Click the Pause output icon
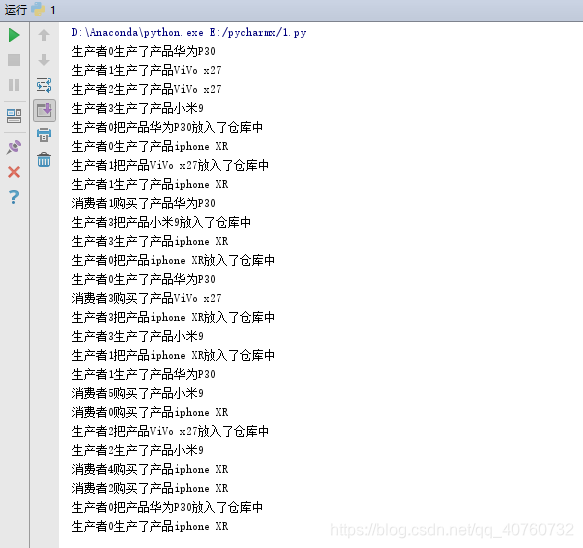Screen dimensions: 583x548 point(14,85)
